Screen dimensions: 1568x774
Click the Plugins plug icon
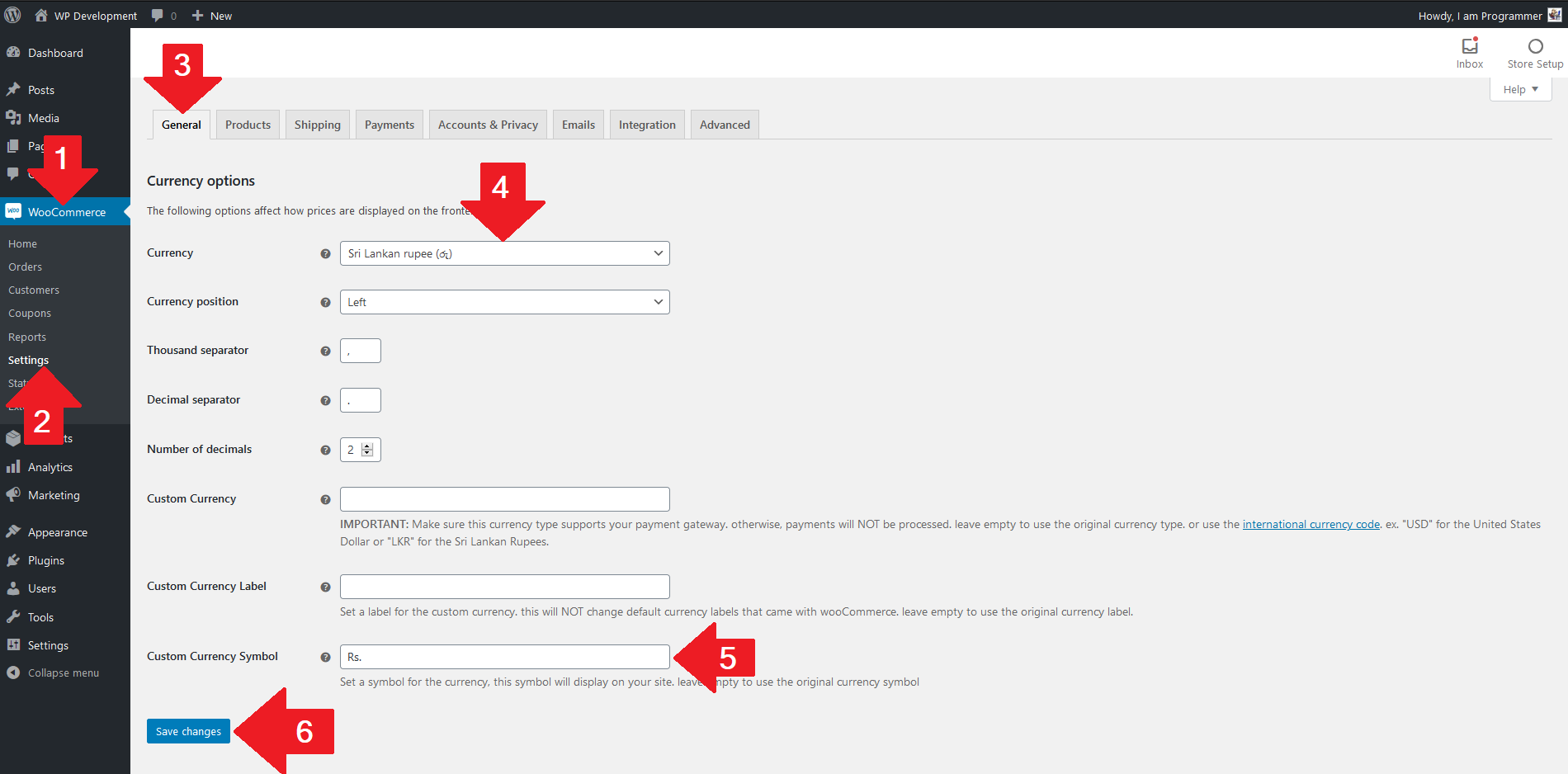point(13,559)
